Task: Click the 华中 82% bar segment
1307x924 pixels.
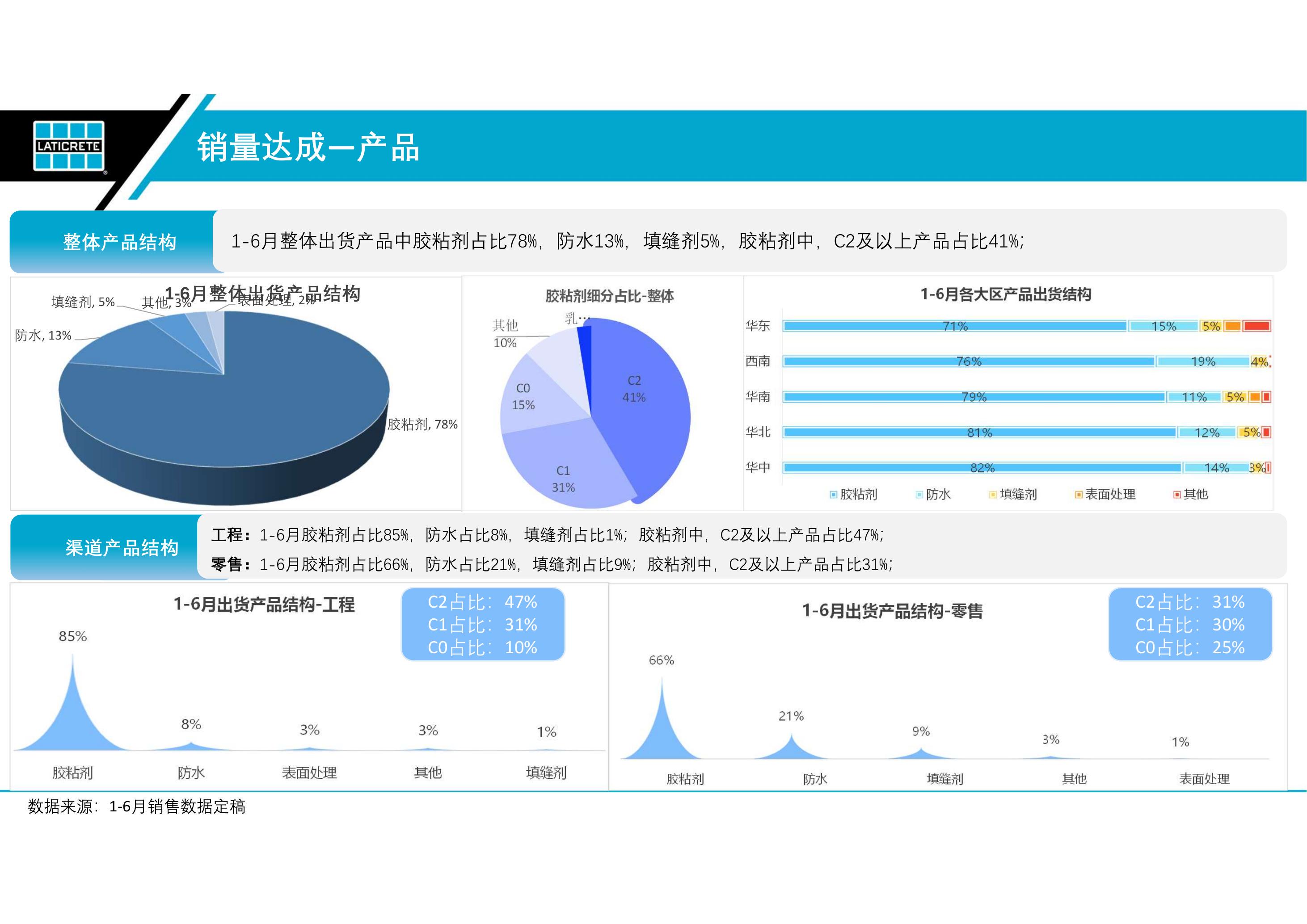Action: coord(982,468)
